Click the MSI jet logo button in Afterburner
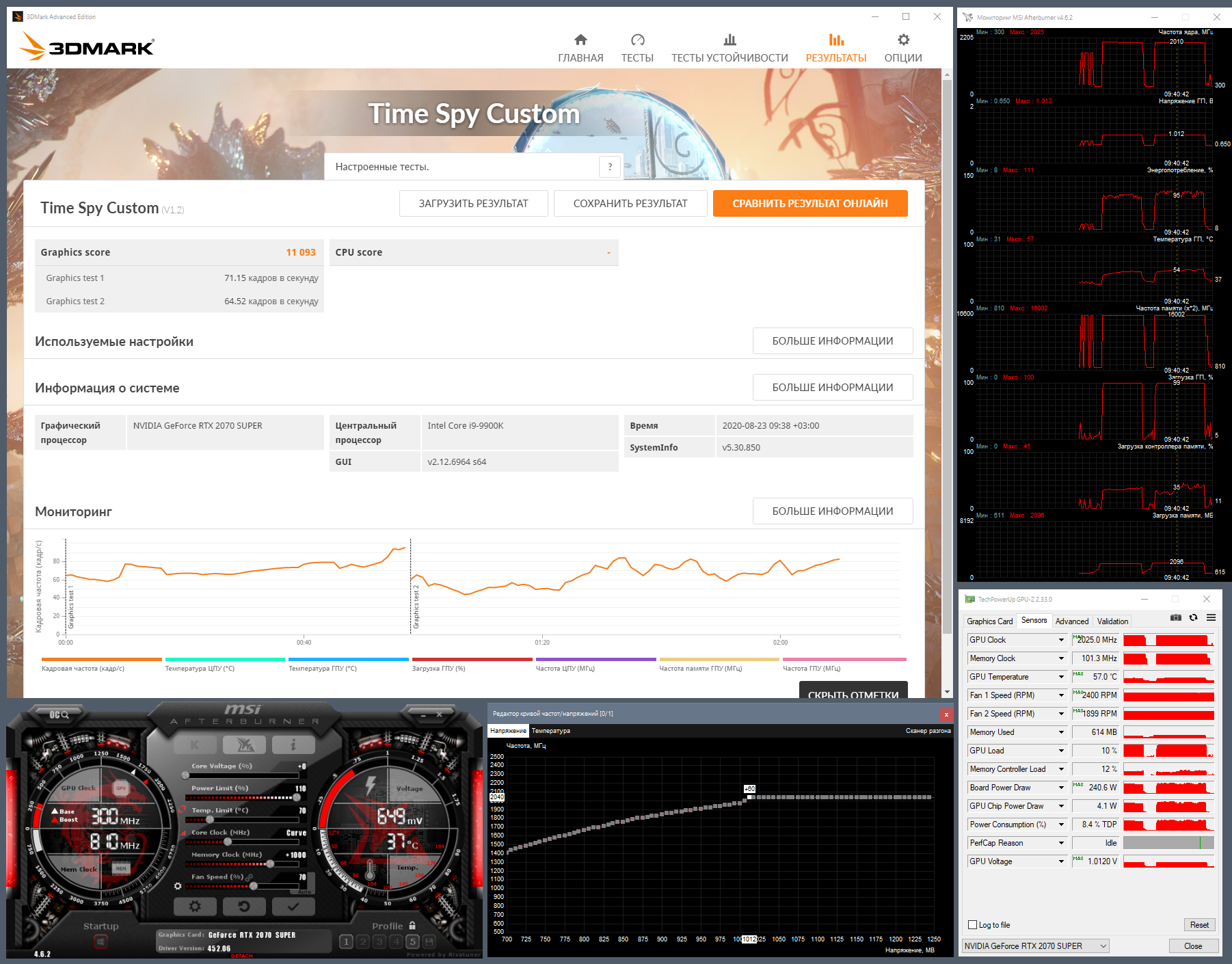 point(244,745)
